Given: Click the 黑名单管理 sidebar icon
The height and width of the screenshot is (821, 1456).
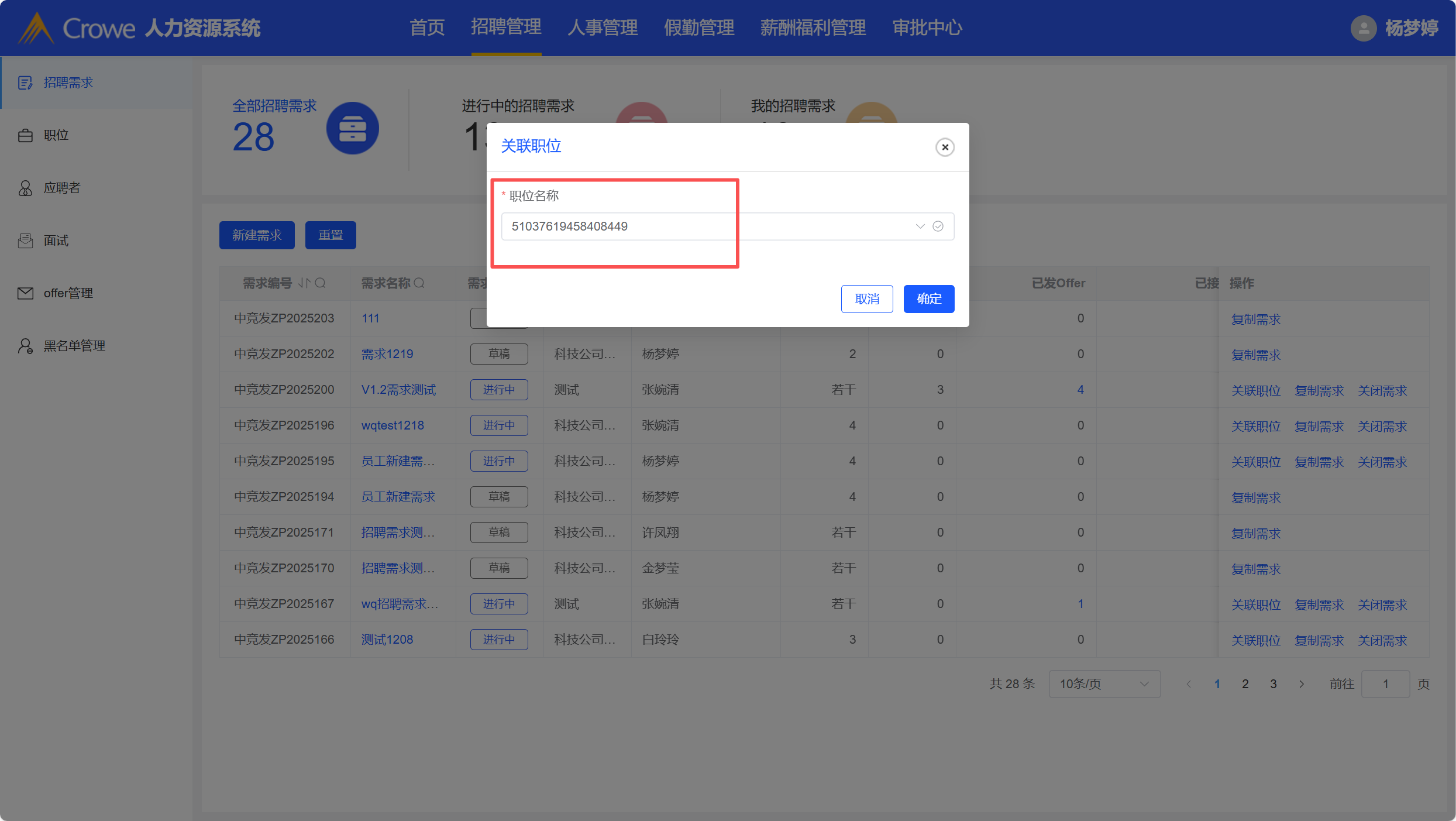Looking at the screenshot, I should point(25,346).
